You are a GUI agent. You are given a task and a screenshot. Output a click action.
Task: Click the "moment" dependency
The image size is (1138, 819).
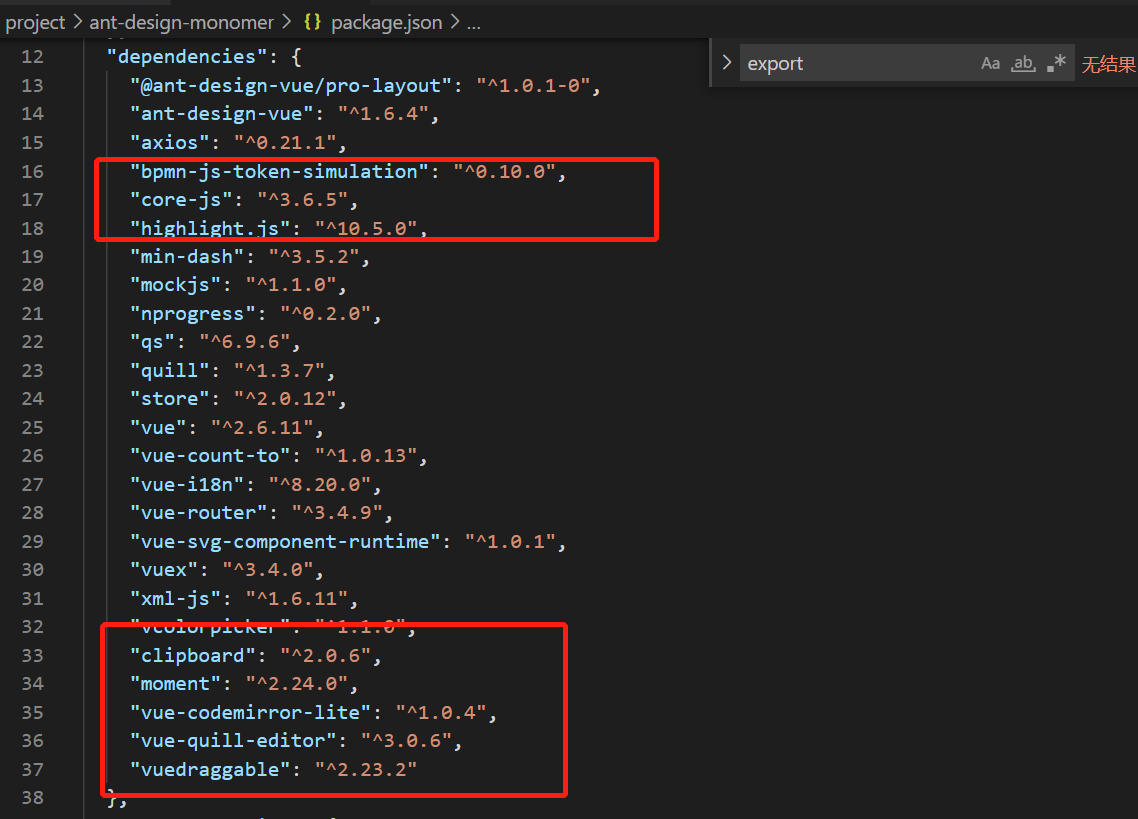coord(176,684)
